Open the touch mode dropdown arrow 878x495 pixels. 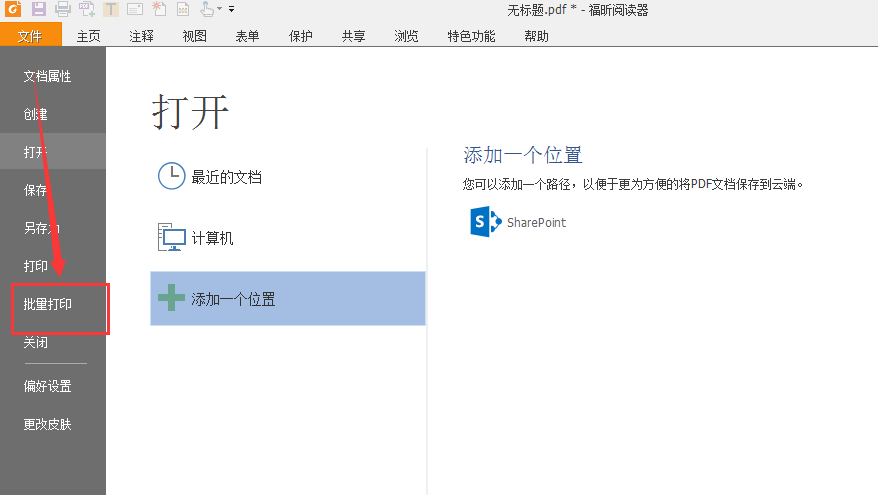pos(220,9)
